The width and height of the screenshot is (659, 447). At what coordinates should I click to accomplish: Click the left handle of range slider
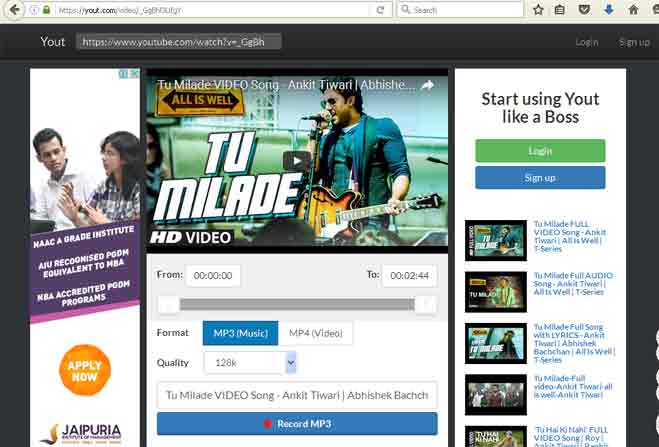(168, 305)
